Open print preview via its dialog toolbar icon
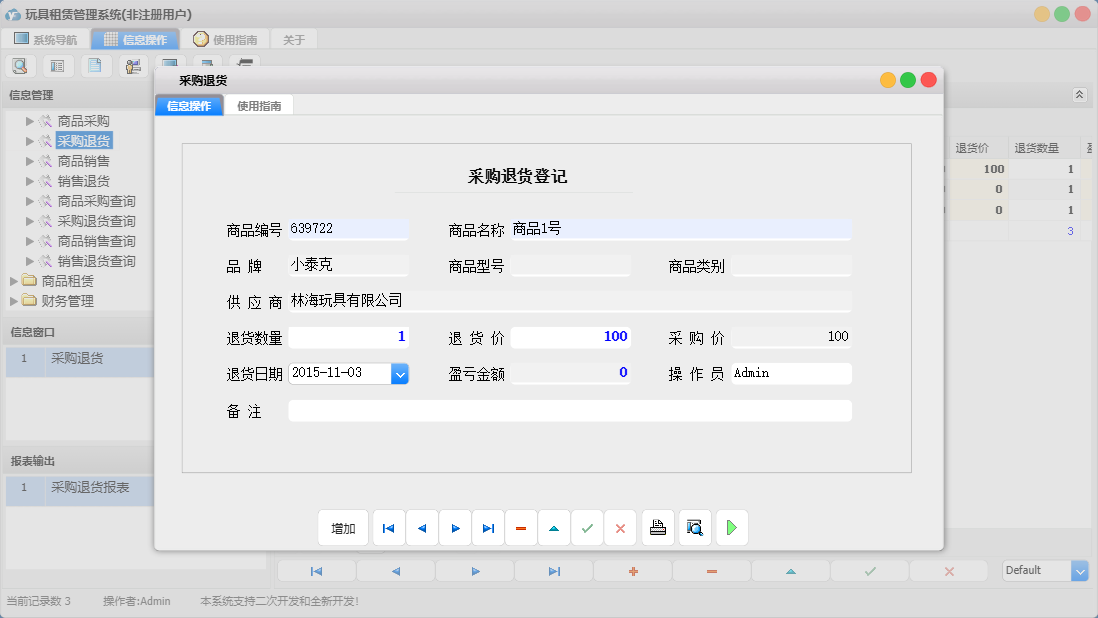The width and height of the screenshot is (1098, 618). tap(694, 527)
